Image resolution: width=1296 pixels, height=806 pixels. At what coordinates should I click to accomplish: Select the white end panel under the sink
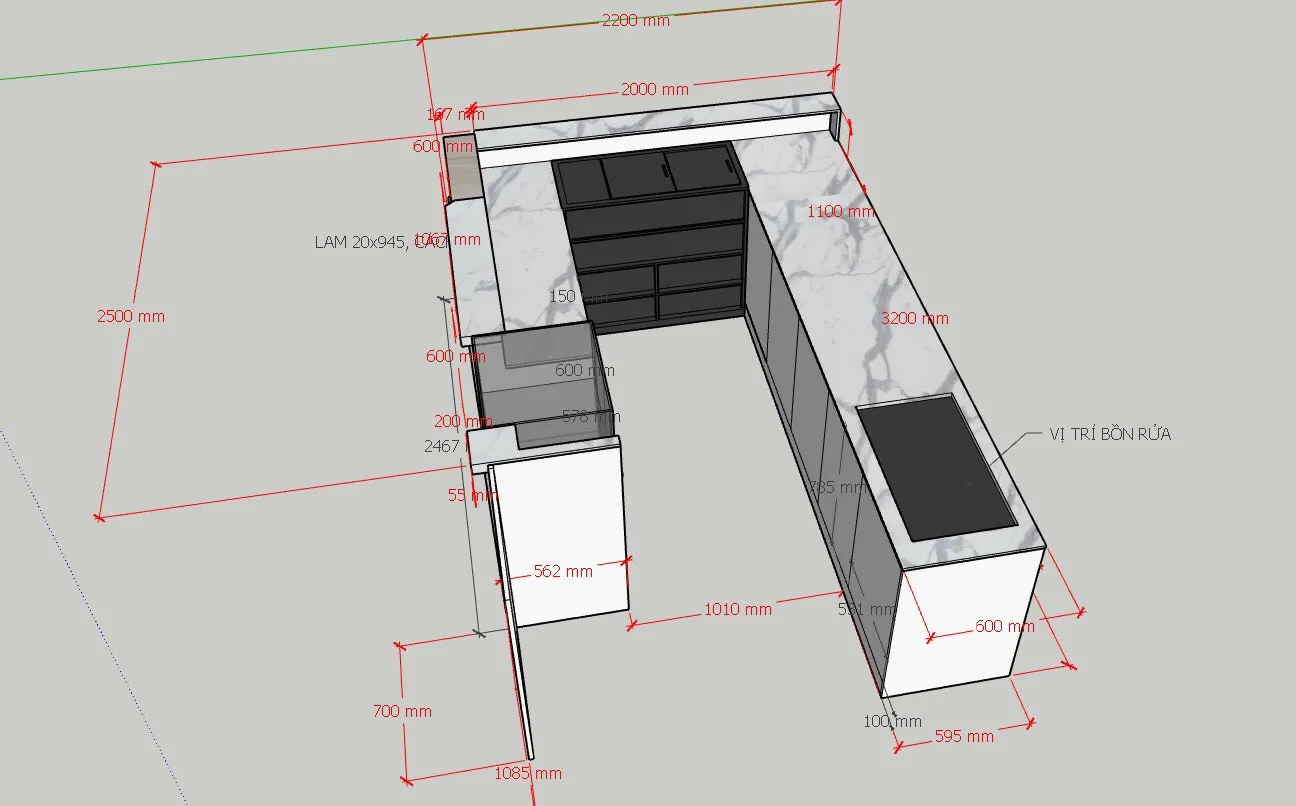tap(965, 620)
